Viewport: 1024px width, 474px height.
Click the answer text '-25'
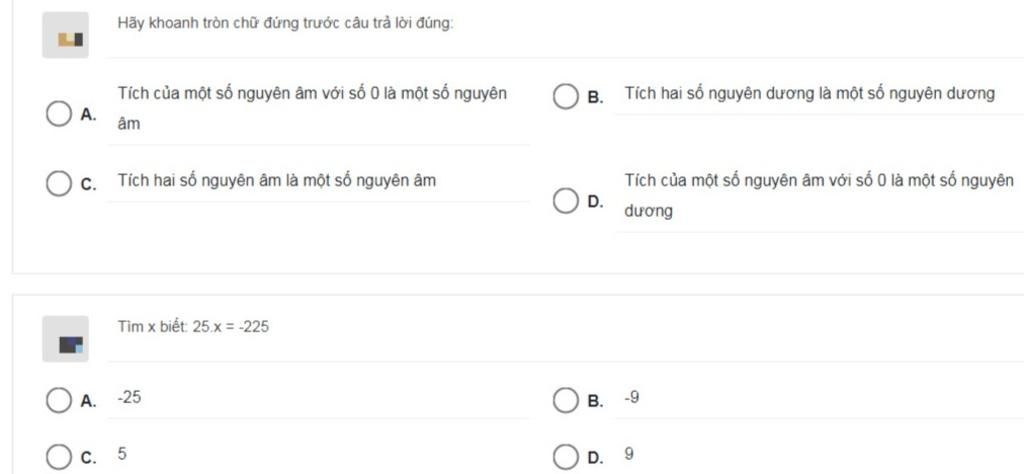(129, 397)
